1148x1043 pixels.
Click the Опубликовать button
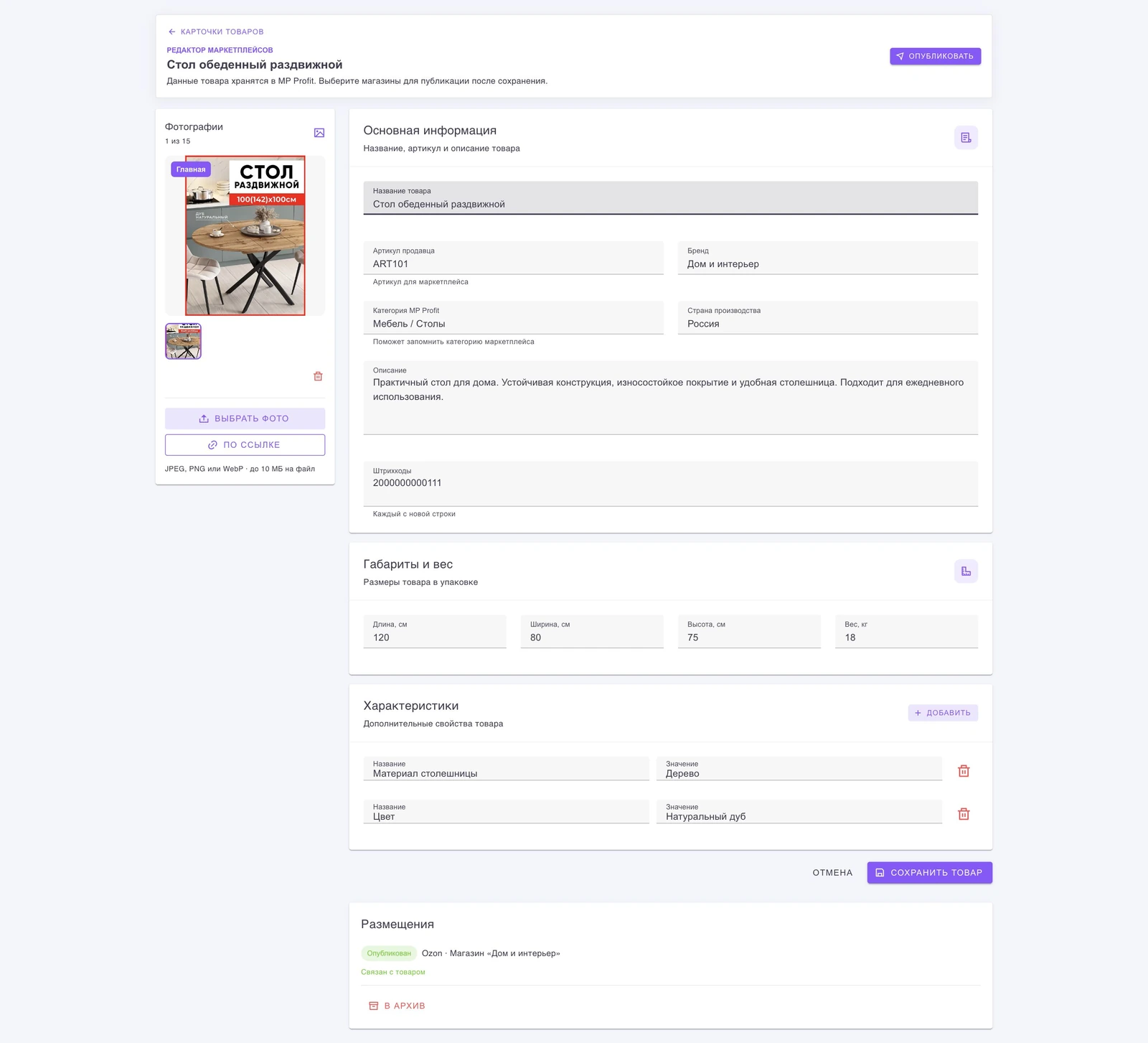(935, 56)
